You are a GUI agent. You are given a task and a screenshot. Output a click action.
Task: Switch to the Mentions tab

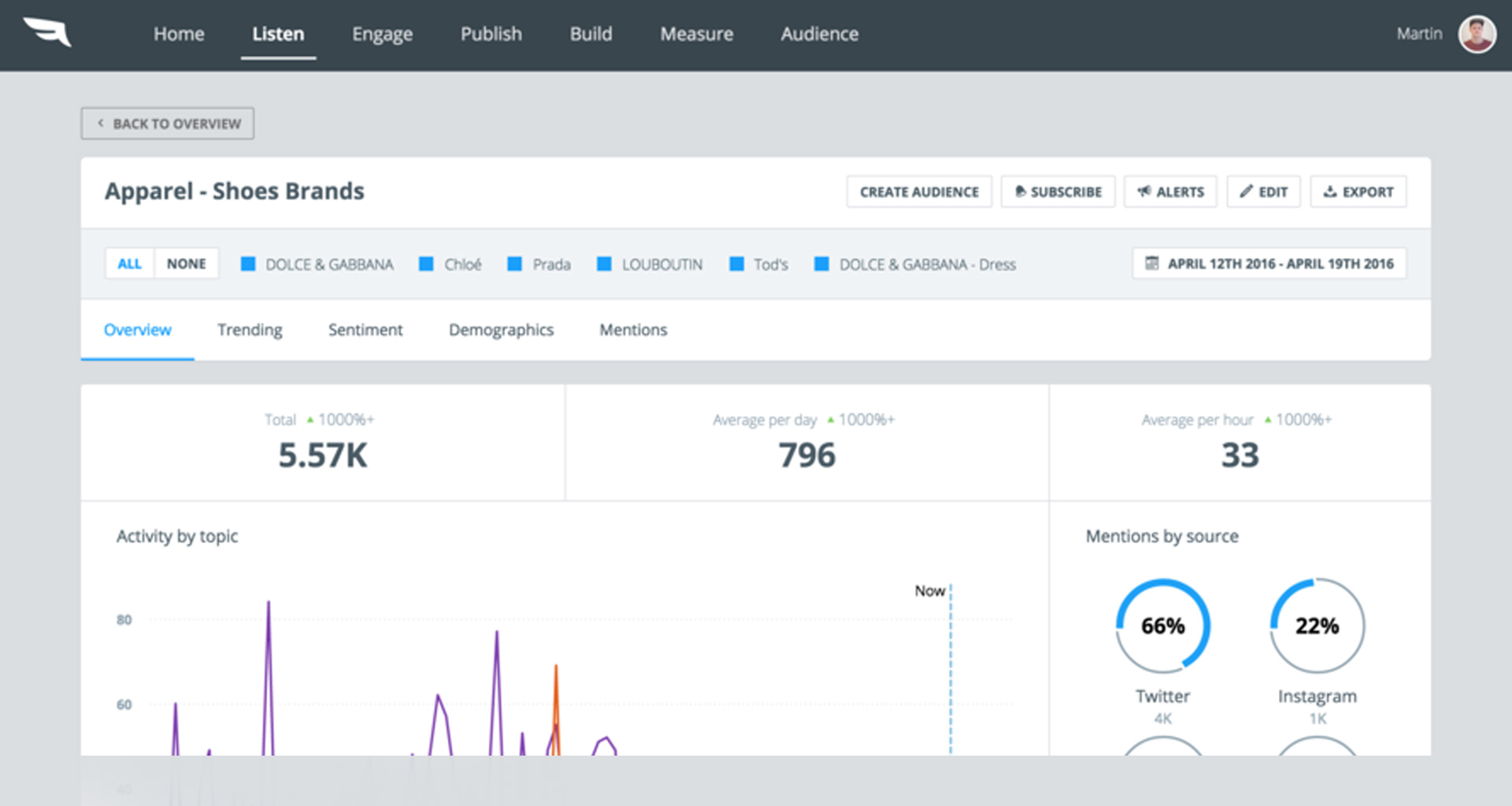click(x=633, y=330)
